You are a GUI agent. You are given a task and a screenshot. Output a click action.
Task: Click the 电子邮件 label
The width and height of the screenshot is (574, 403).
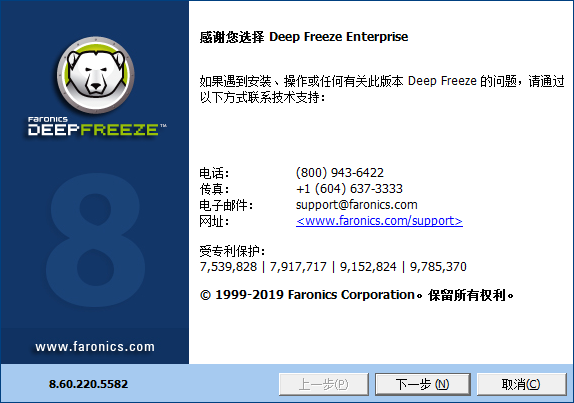point(226,205)
